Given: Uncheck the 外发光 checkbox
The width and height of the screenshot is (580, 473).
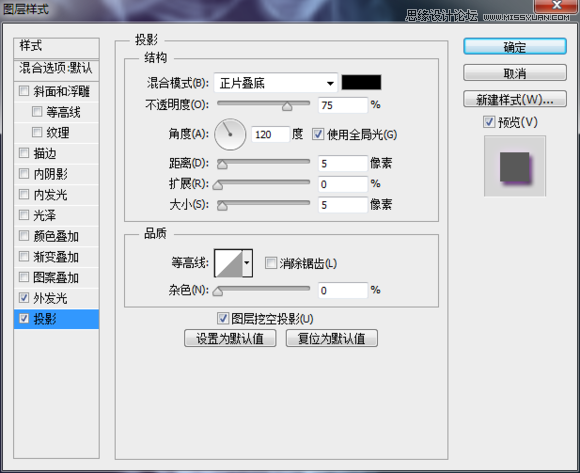Looking at the screenshot, I should pyautogui.click(x=24, y=297).
